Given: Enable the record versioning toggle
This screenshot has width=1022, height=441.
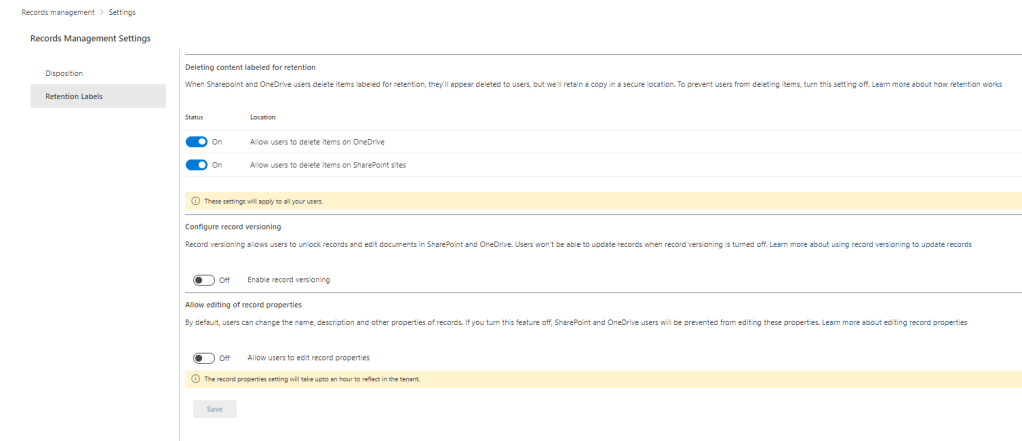Looking at the screenshot, I should 203,279.
